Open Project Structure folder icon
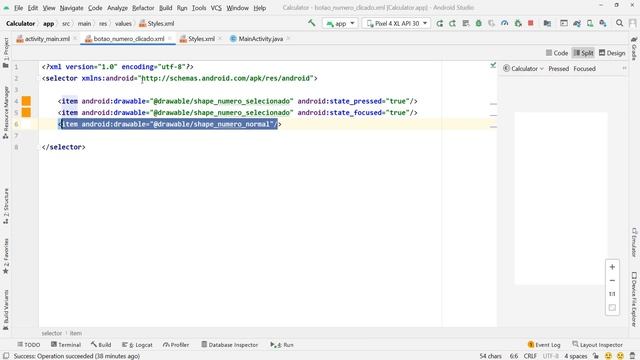 pos(547,24)
